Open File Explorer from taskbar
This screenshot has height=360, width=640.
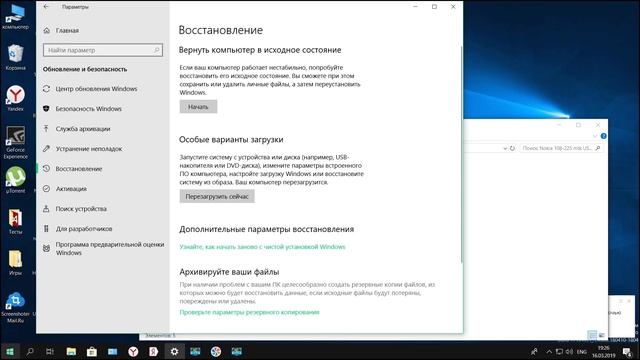point(71,351)
